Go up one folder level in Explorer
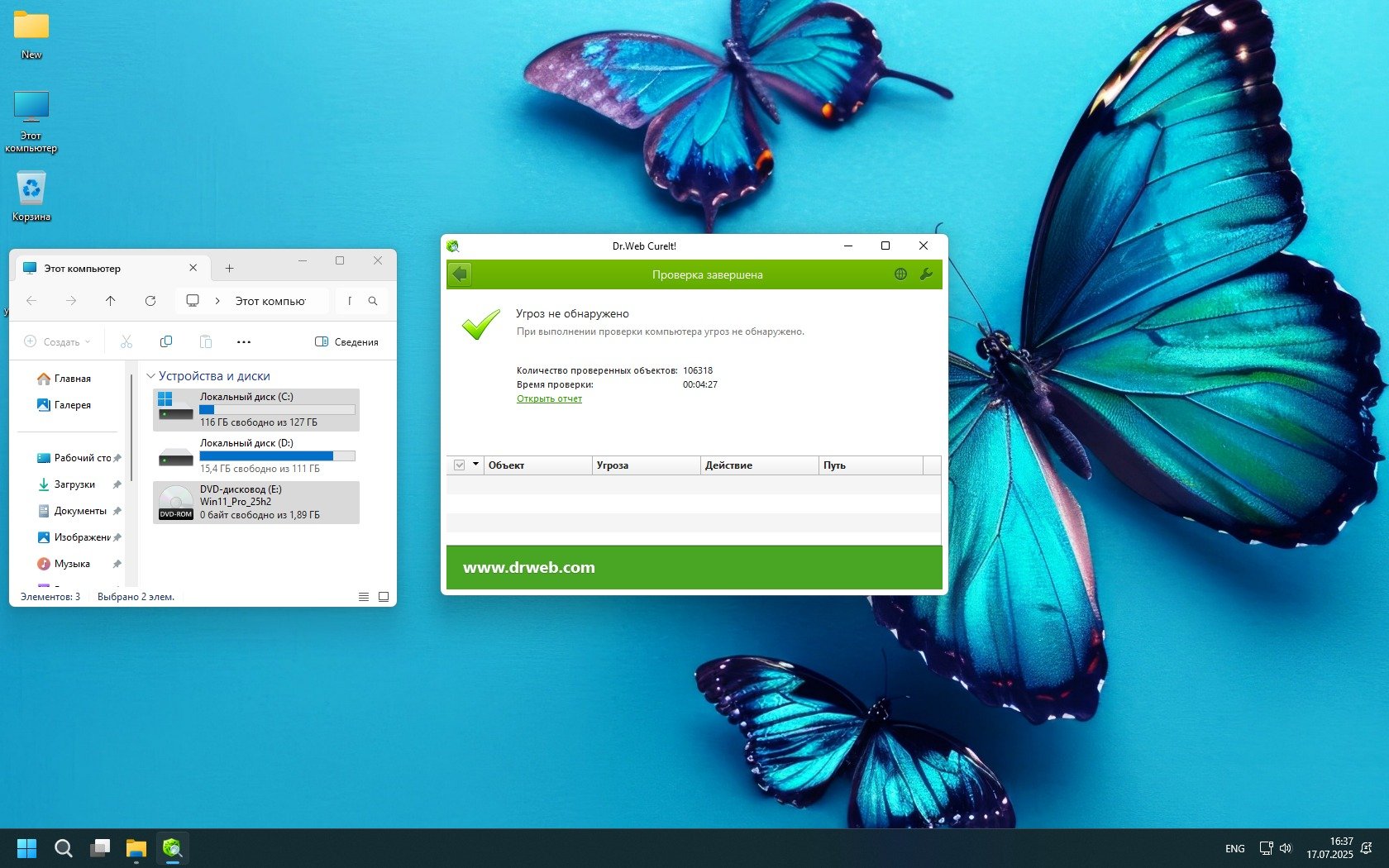The image size is (1389, 868). click(x=111, y=301)
